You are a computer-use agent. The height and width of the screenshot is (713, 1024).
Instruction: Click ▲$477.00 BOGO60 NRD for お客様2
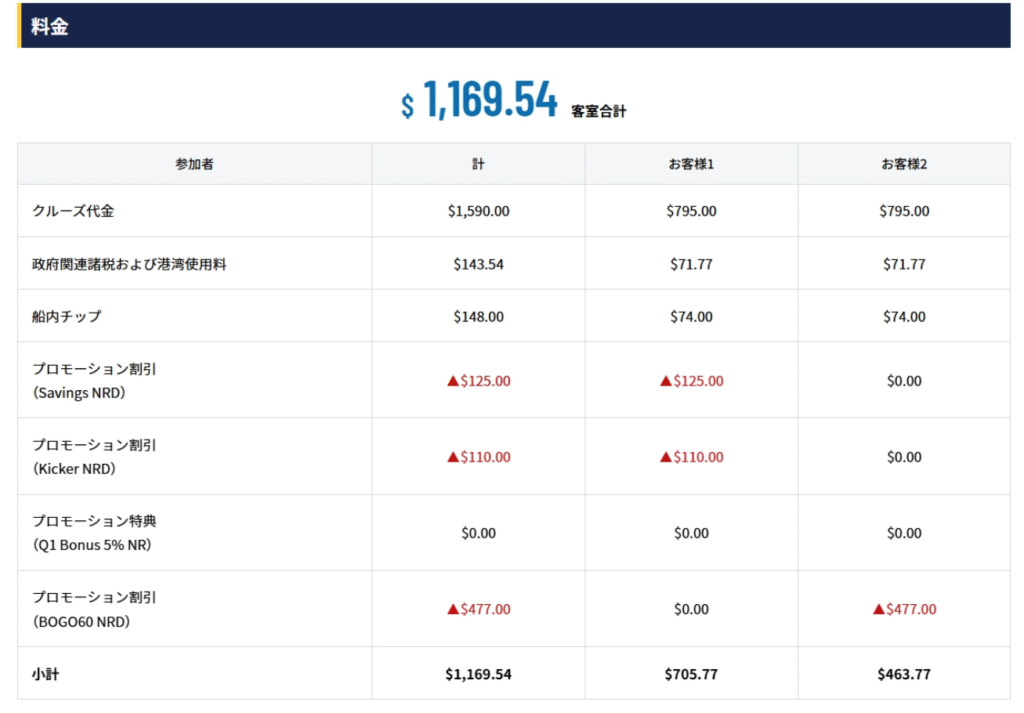click(x=904, y=609)
